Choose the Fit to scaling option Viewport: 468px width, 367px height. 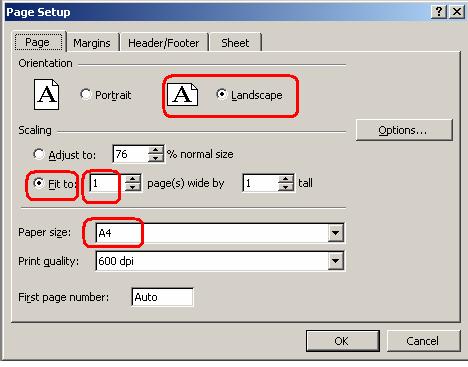point(39,183)
